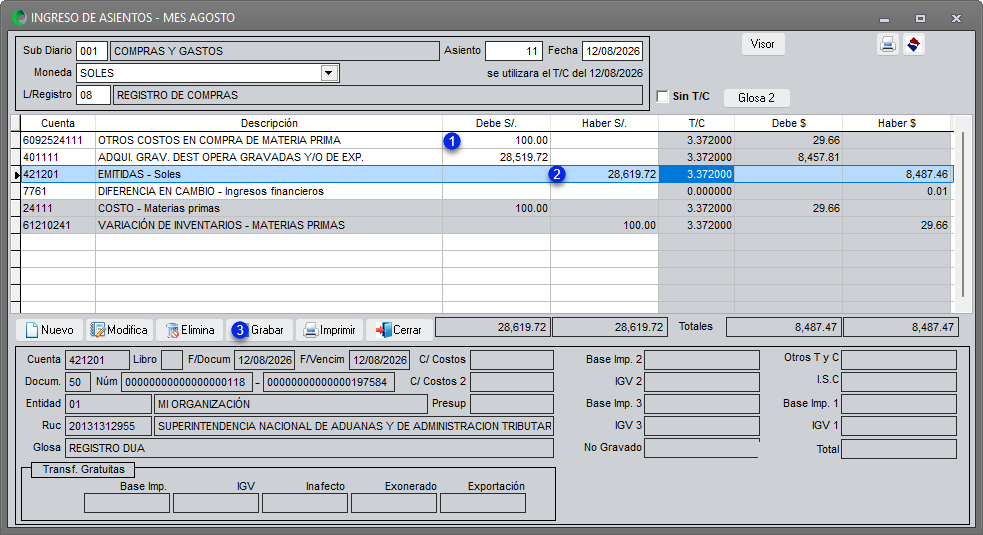Image resolution: width=983 pixels, height=535 pixels.
Task: Click document number field ending 197584
Action: point(329,382)
